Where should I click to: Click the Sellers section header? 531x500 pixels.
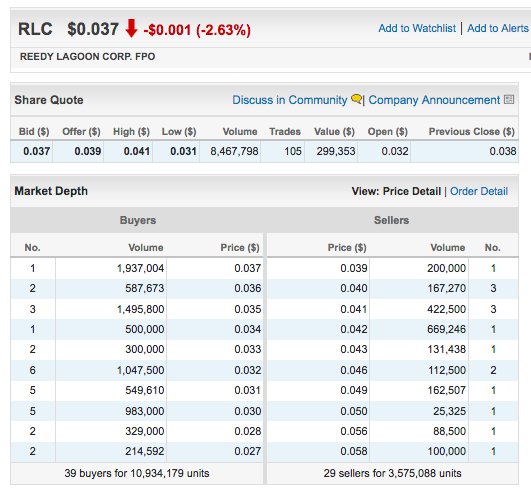click(x=391, y=220)
